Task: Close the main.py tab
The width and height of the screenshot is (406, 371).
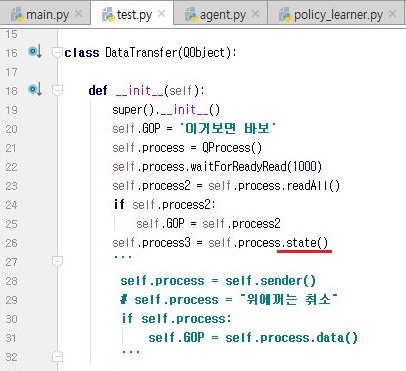Action: [x=79, y=14]
